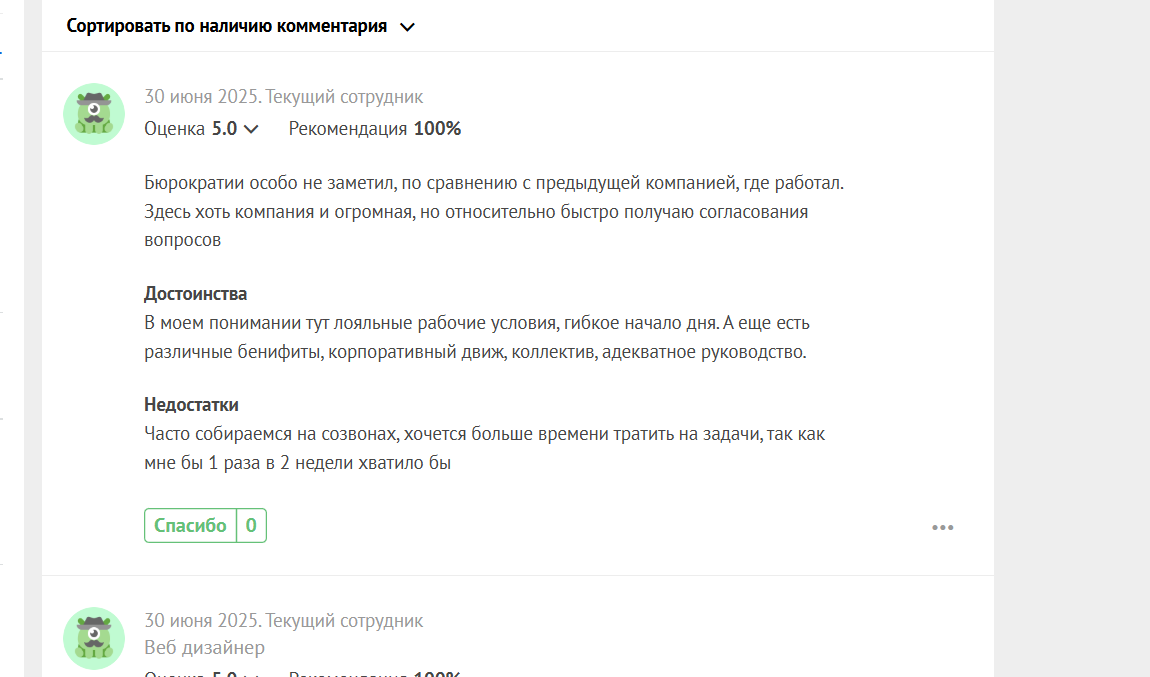This screenshot has width=1150, height=677.
Task: Click the second reviewer's green monster avatar
Action: (94, 637)
